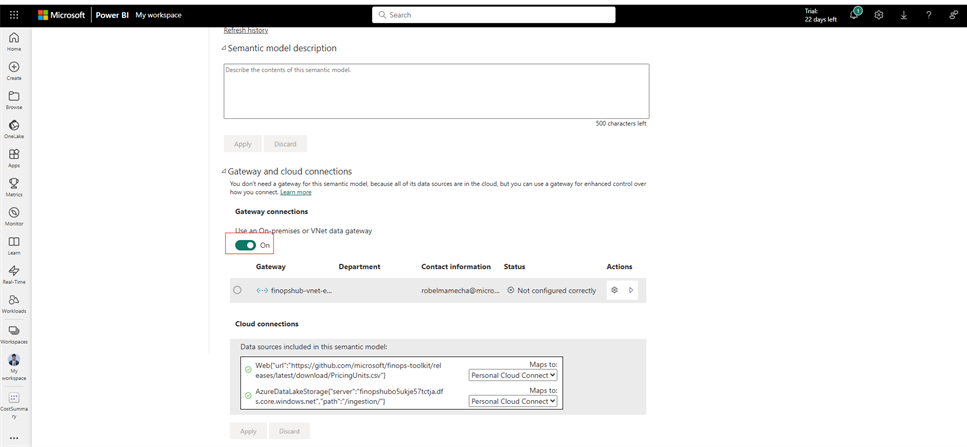
Task: Open Workloads in the sidebar
Action: coord(14,304)
